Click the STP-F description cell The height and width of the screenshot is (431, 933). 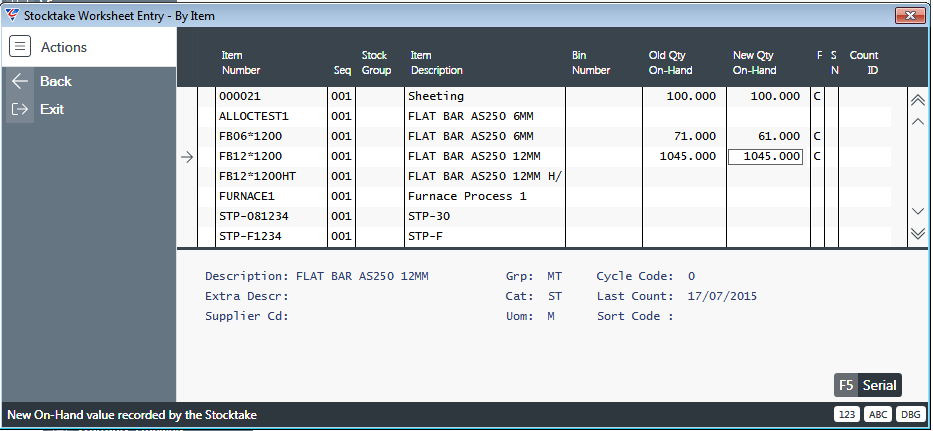(x=425, y=236)
